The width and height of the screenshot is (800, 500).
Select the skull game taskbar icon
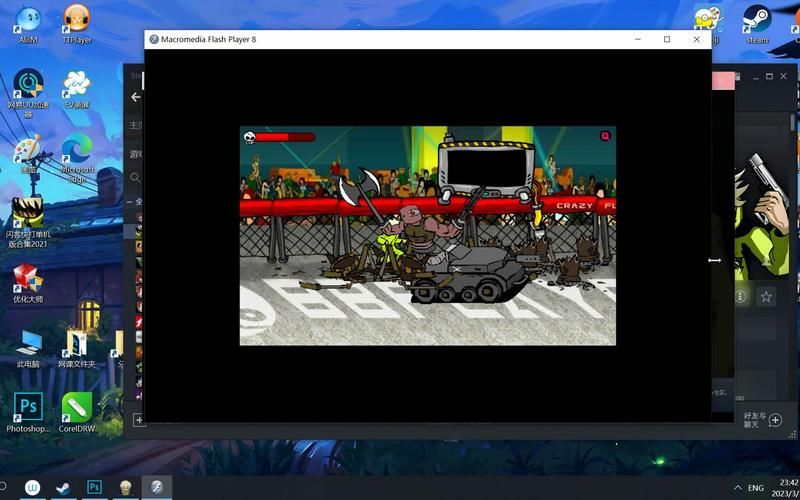click(126, 488)
